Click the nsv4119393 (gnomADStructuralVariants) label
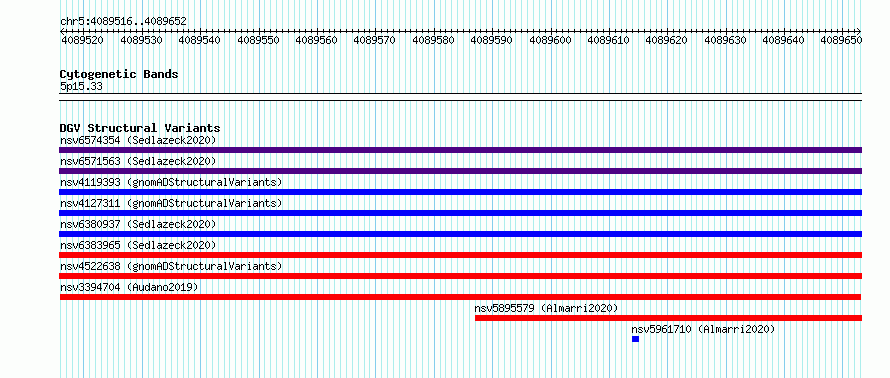The width and height of the screenshot is (890, 378). (171, 182)
